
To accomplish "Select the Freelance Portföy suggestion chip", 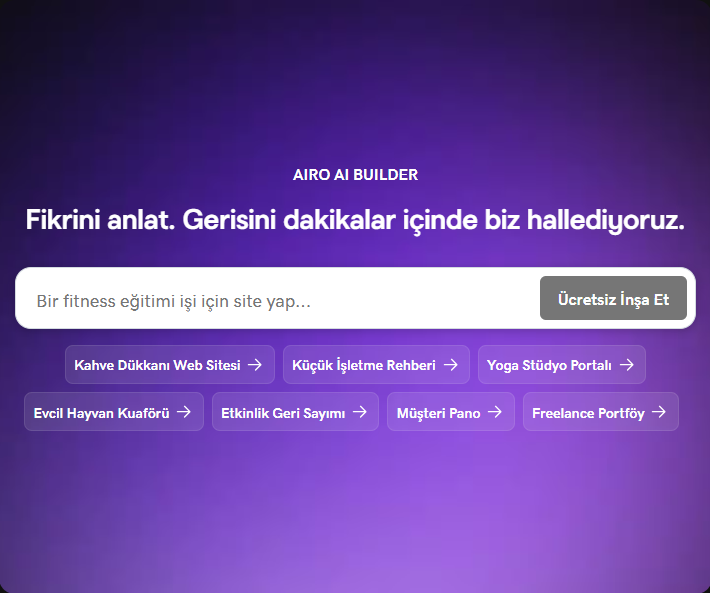I will click(x=600, y=412).
